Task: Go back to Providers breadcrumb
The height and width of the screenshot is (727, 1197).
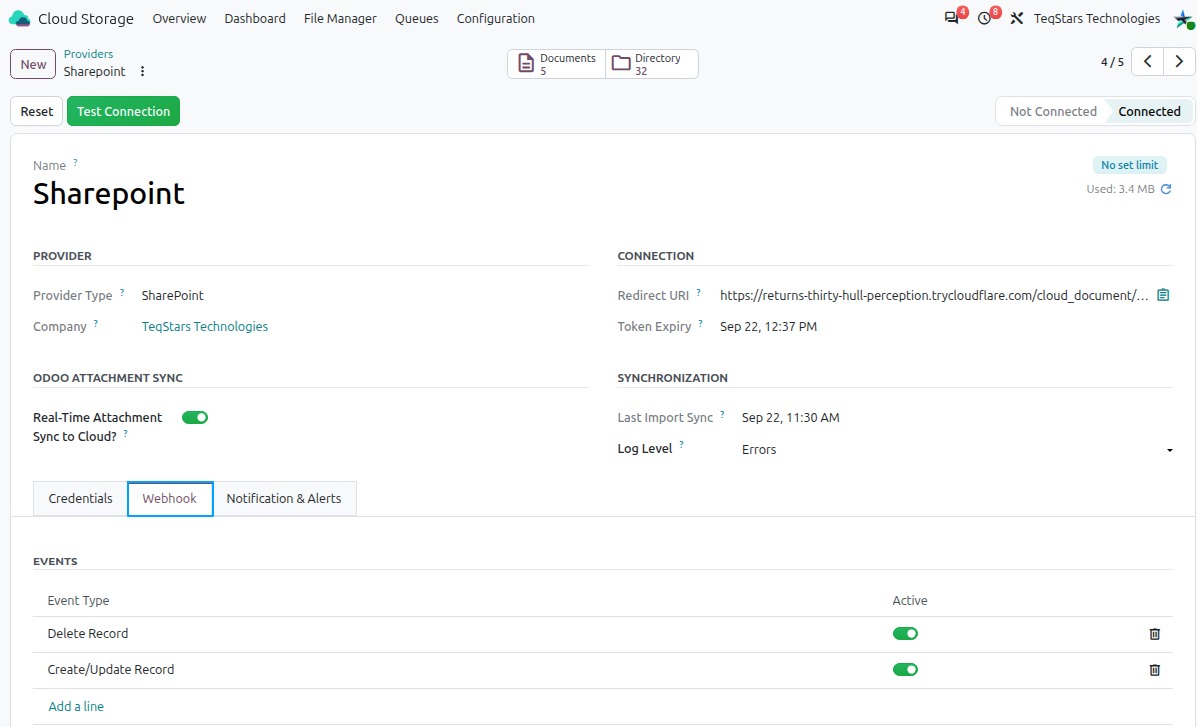Action: pyautogui.click(x=89, y=54)
